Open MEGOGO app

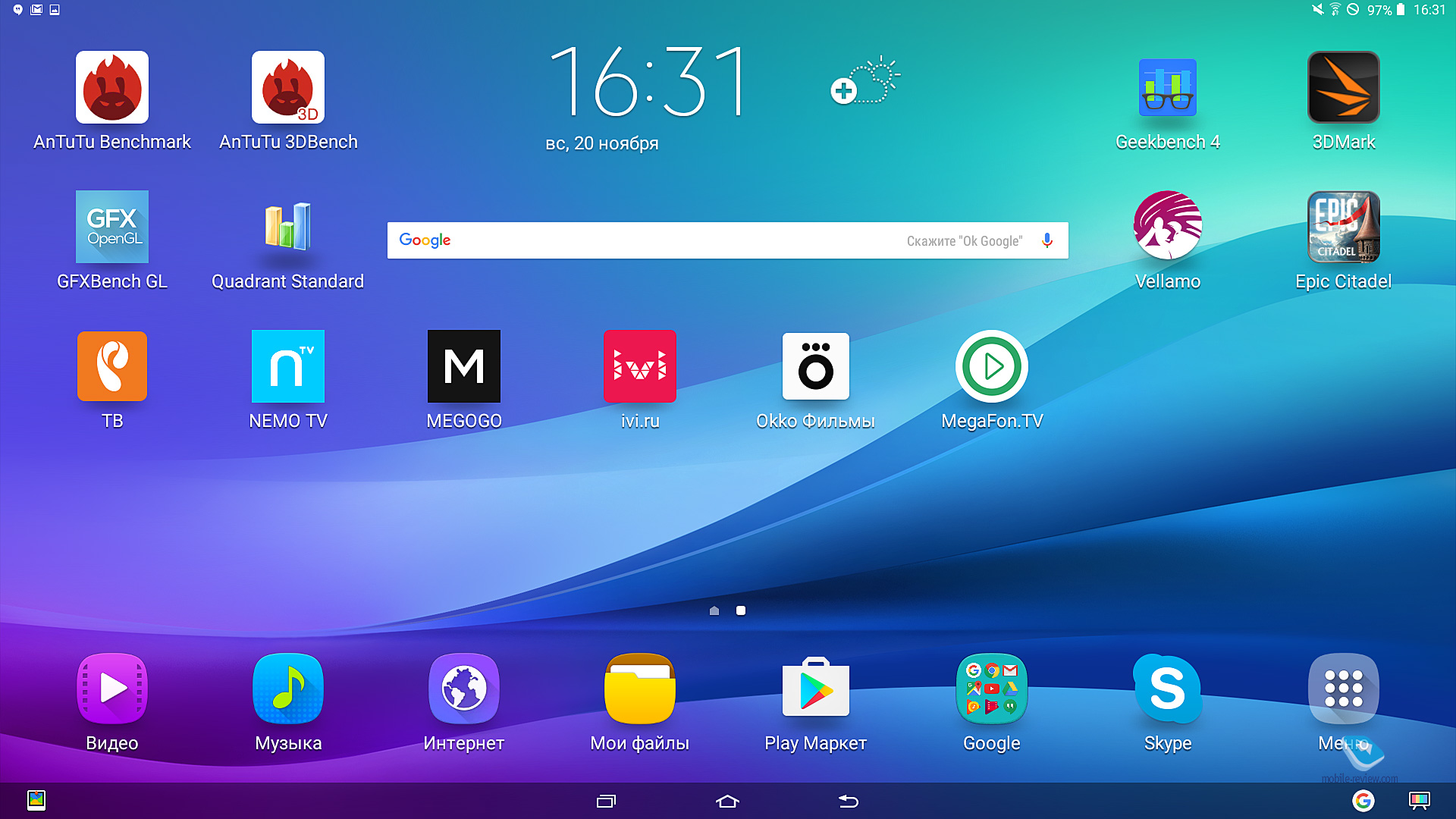464,366
